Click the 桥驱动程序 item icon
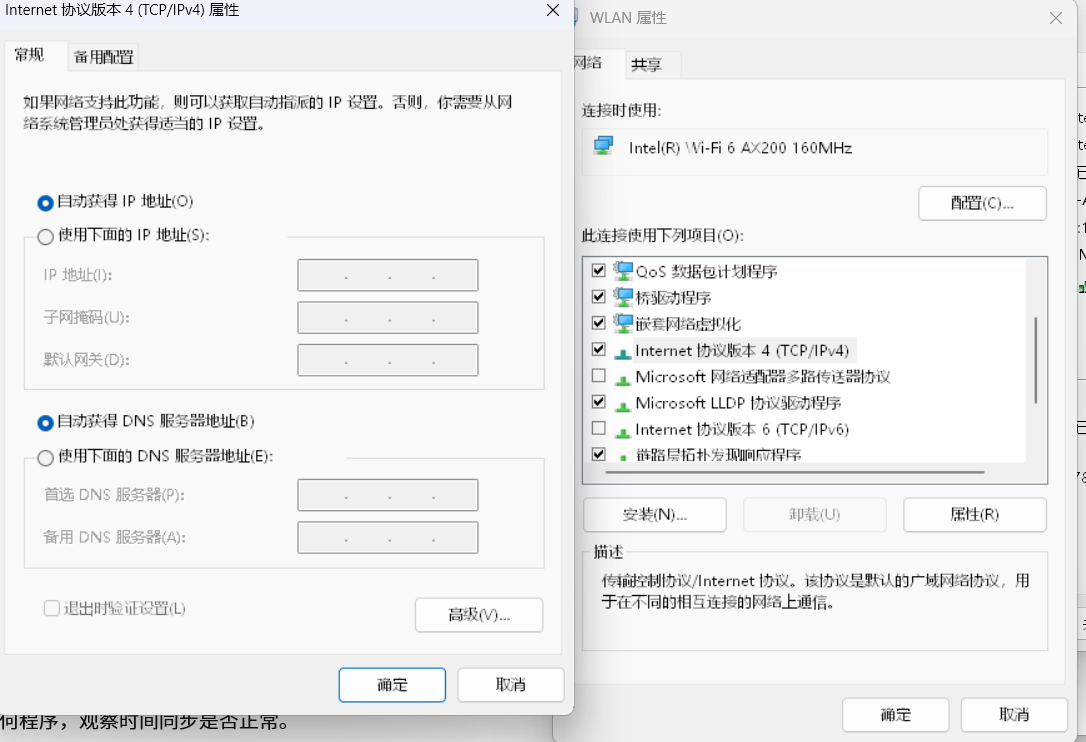The width and height of the screenshot is (1086, 742). [x=623, y=297]
